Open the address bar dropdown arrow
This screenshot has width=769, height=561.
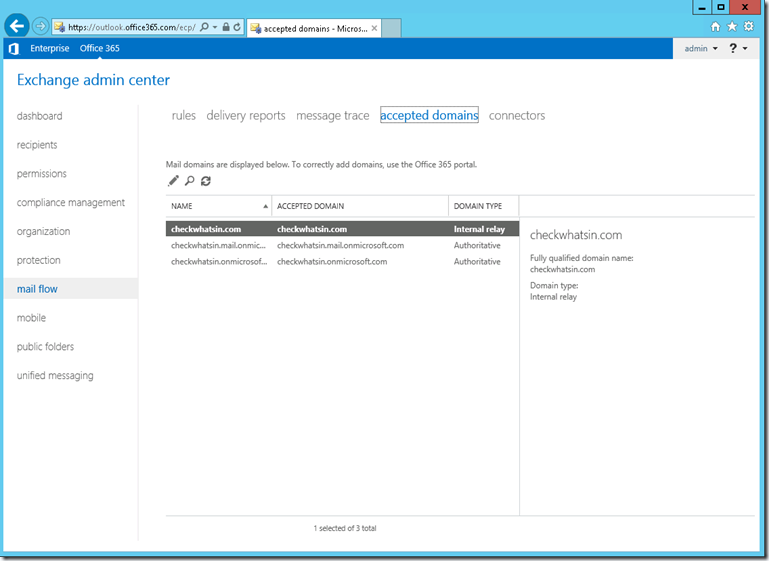(x=215, y=27)
